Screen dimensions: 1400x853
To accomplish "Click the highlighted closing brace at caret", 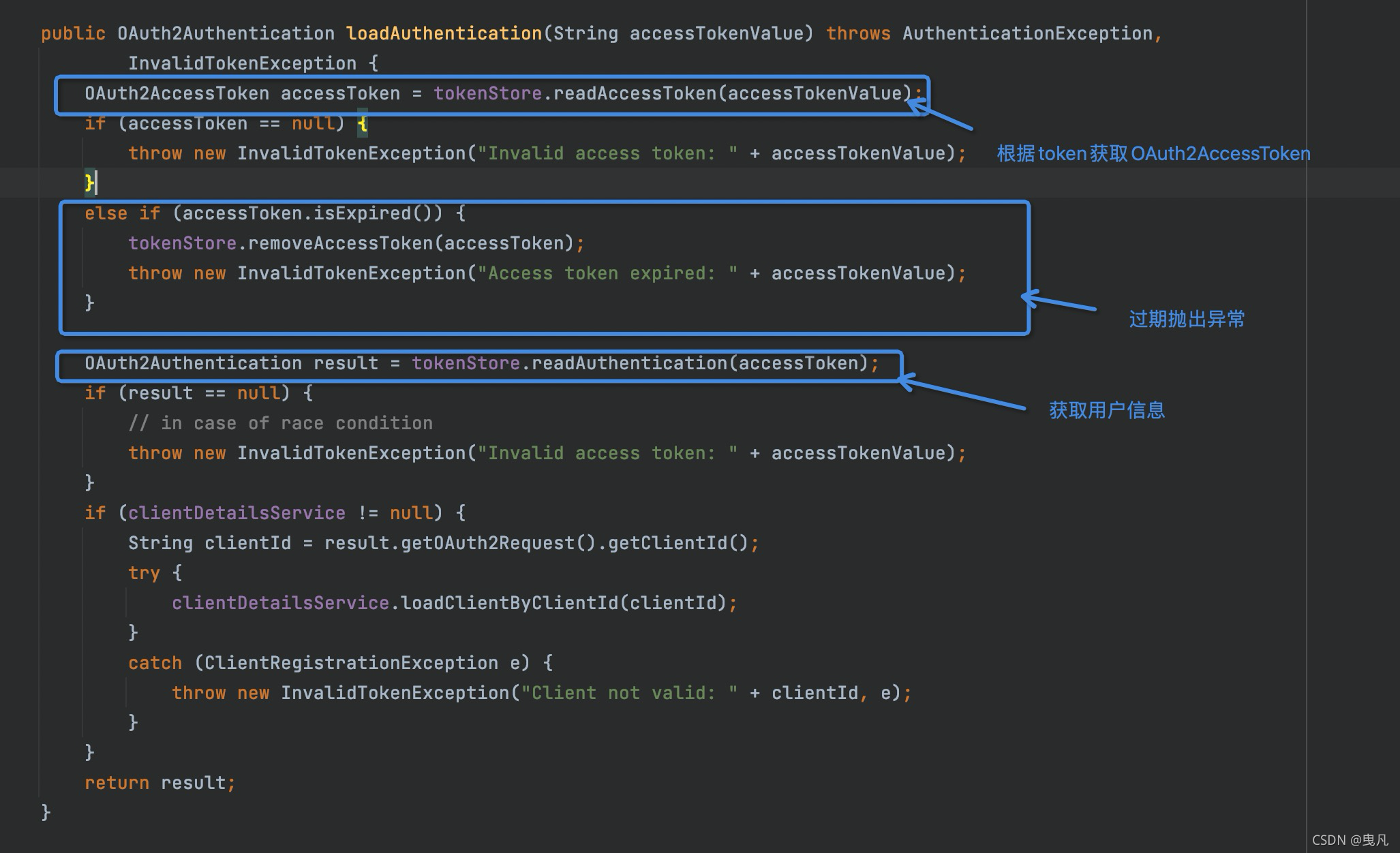I will (x=89, y=183).
